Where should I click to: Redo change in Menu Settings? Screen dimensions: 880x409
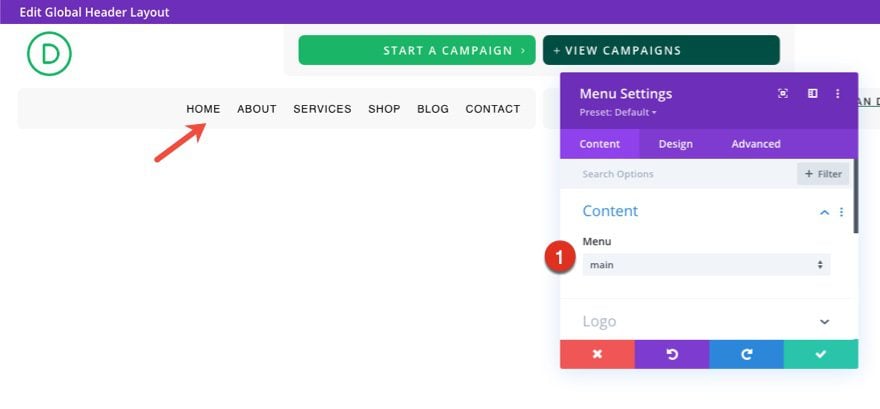(746, 354)
